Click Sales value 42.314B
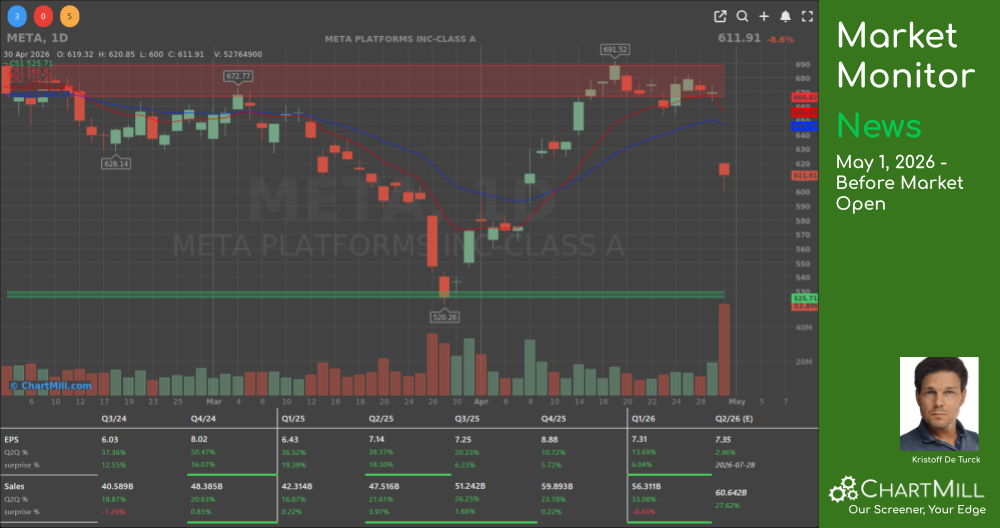This screenshot has height=528, width=1000. tap(297, 486)
